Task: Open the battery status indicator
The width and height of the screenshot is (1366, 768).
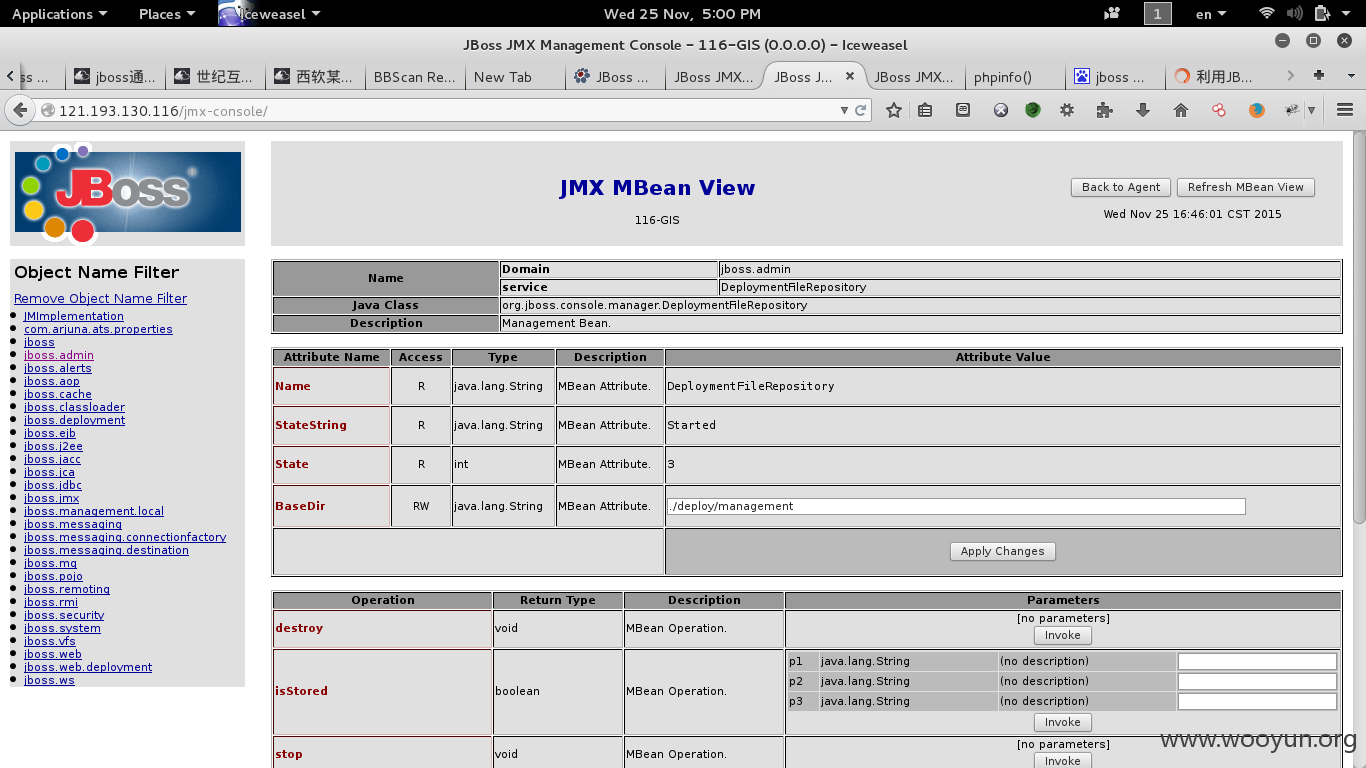Action: (1321, 14)
